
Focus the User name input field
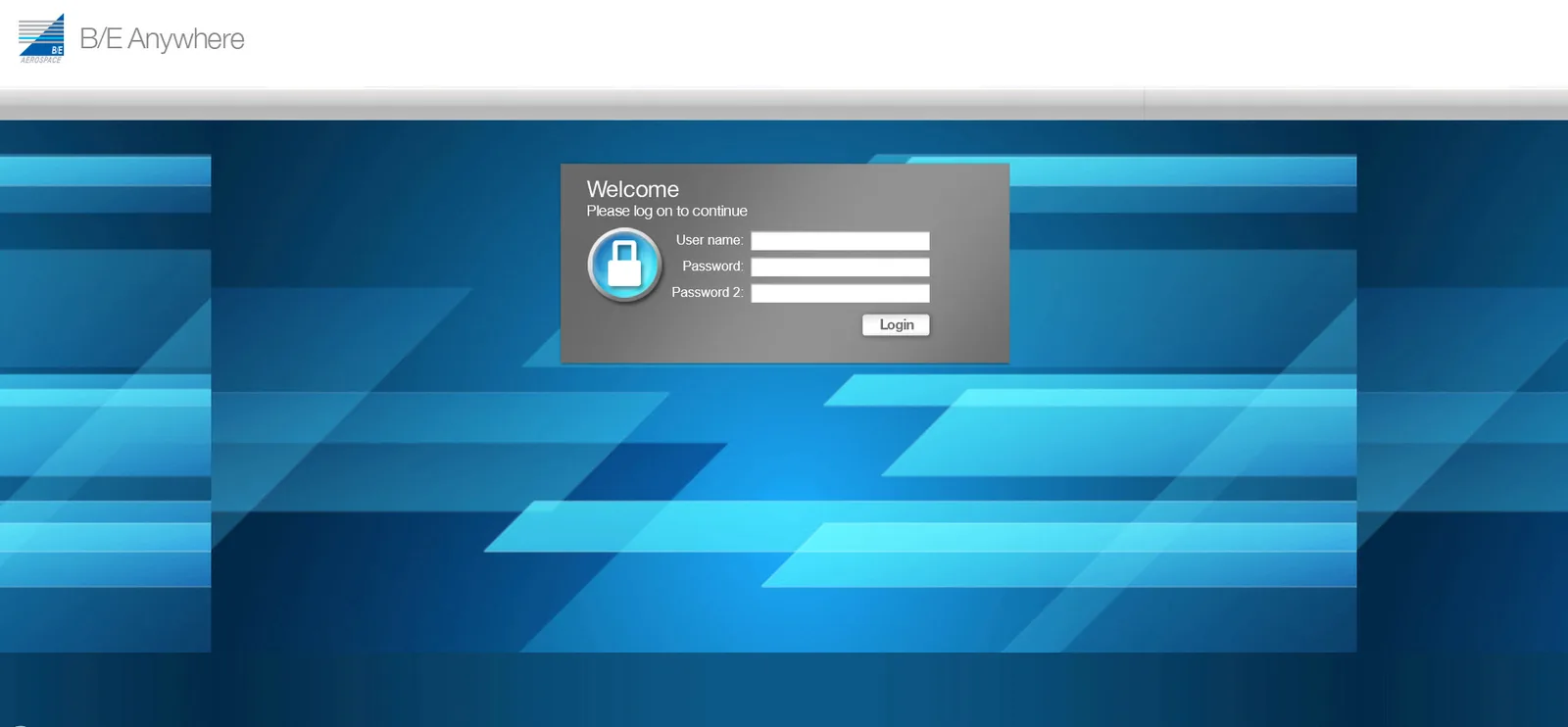pos(840,241)
